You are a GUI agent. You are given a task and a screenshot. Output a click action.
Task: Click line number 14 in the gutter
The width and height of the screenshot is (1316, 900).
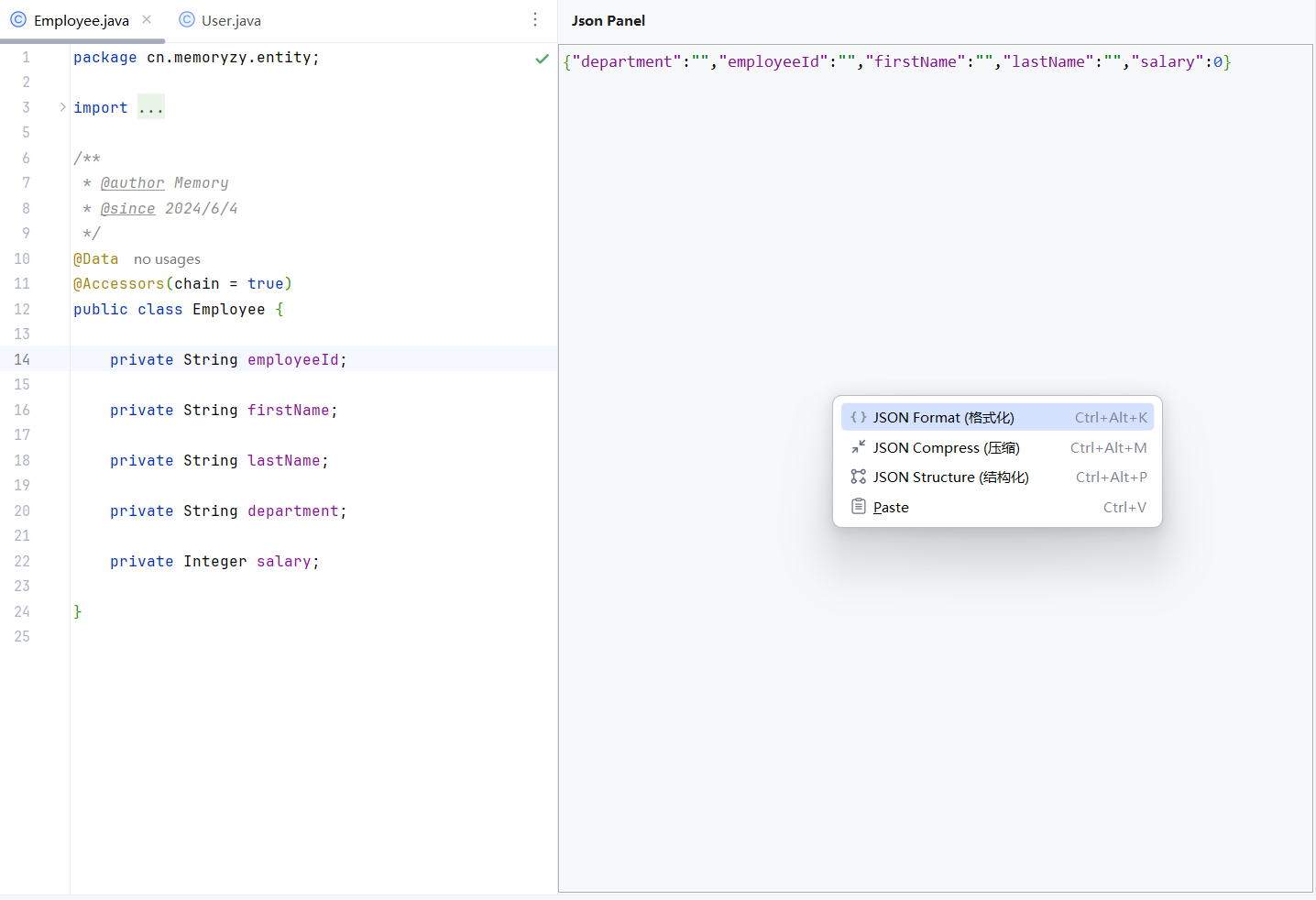(x=22, y=359)
